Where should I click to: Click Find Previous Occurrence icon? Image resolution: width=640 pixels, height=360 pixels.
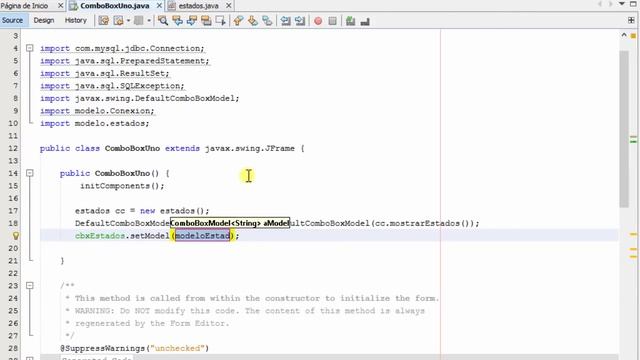(x=177, y=21)
